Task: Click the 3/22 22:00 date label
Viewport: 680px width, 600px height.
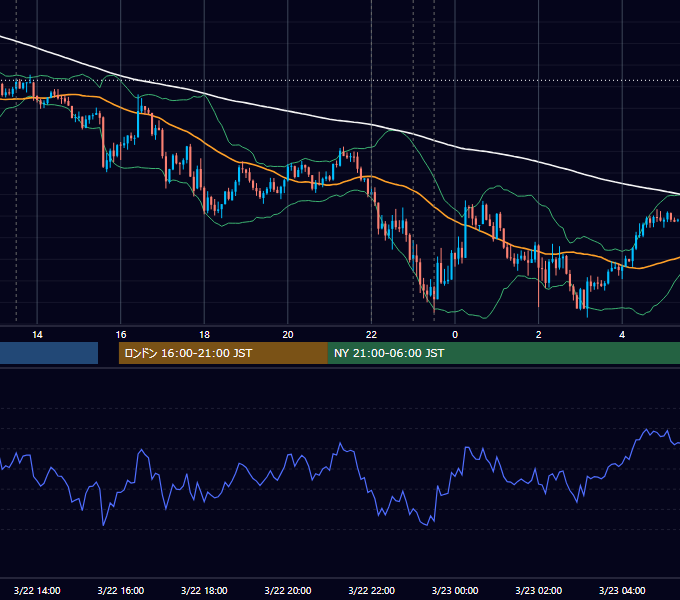Action: click(x=372, y=590)
